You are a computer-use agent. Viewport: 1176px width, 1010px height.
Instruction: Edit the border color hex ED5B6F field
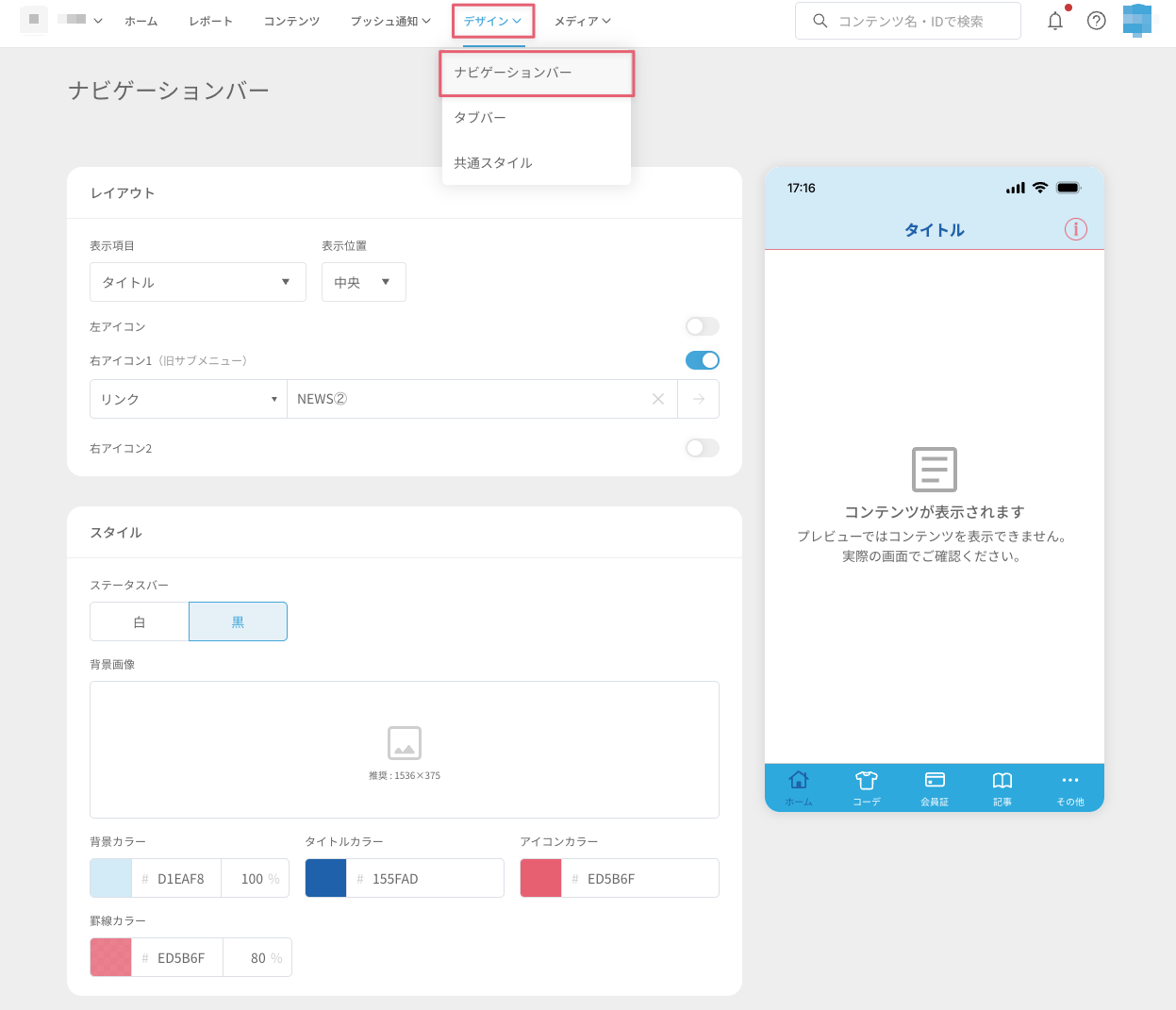coord(177,957)
